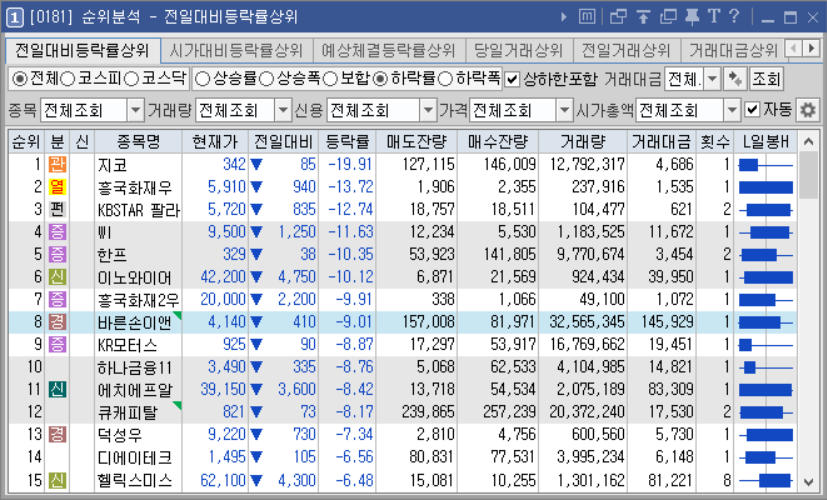Pin the window with the pushpin icon

point(691,17)
